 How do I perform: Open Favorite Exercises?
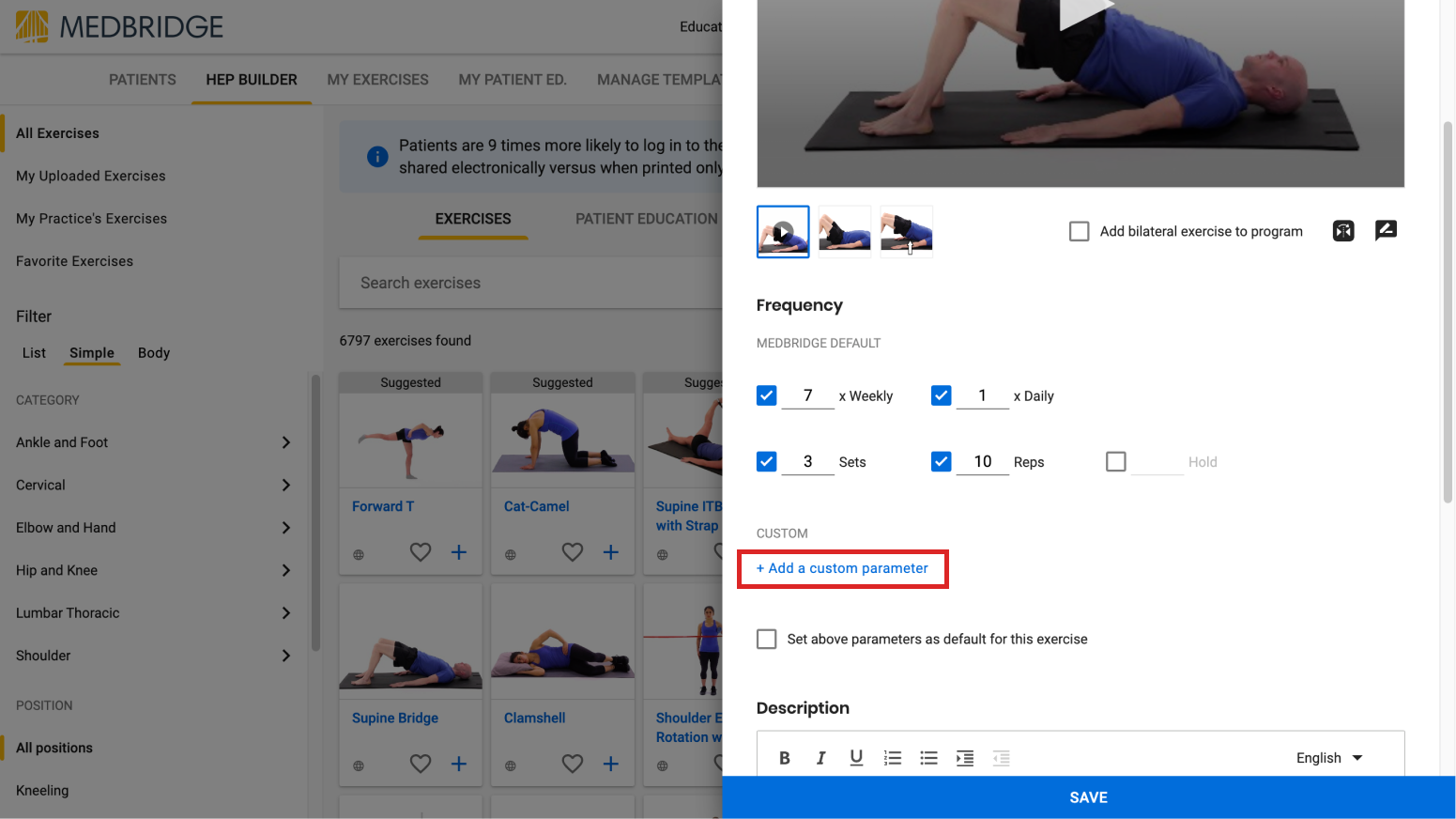click(x=75, y=261)
